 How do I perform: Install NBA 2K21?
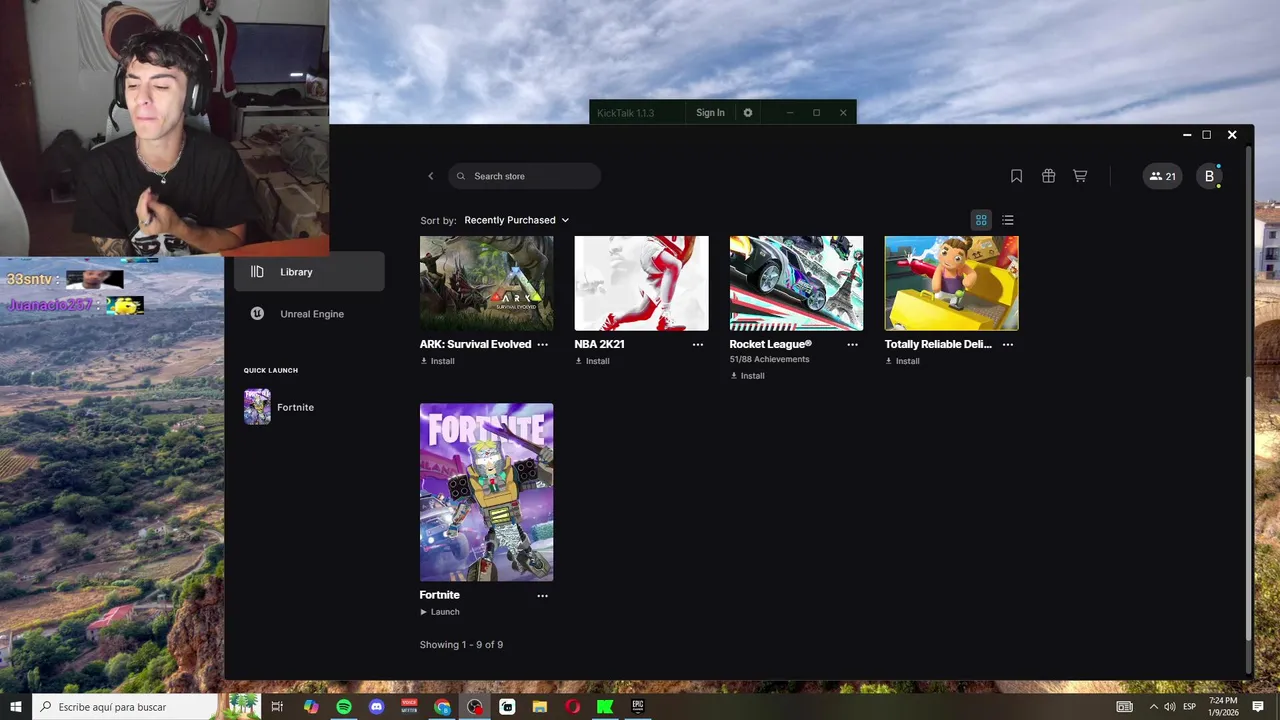[x=592, y=361]
